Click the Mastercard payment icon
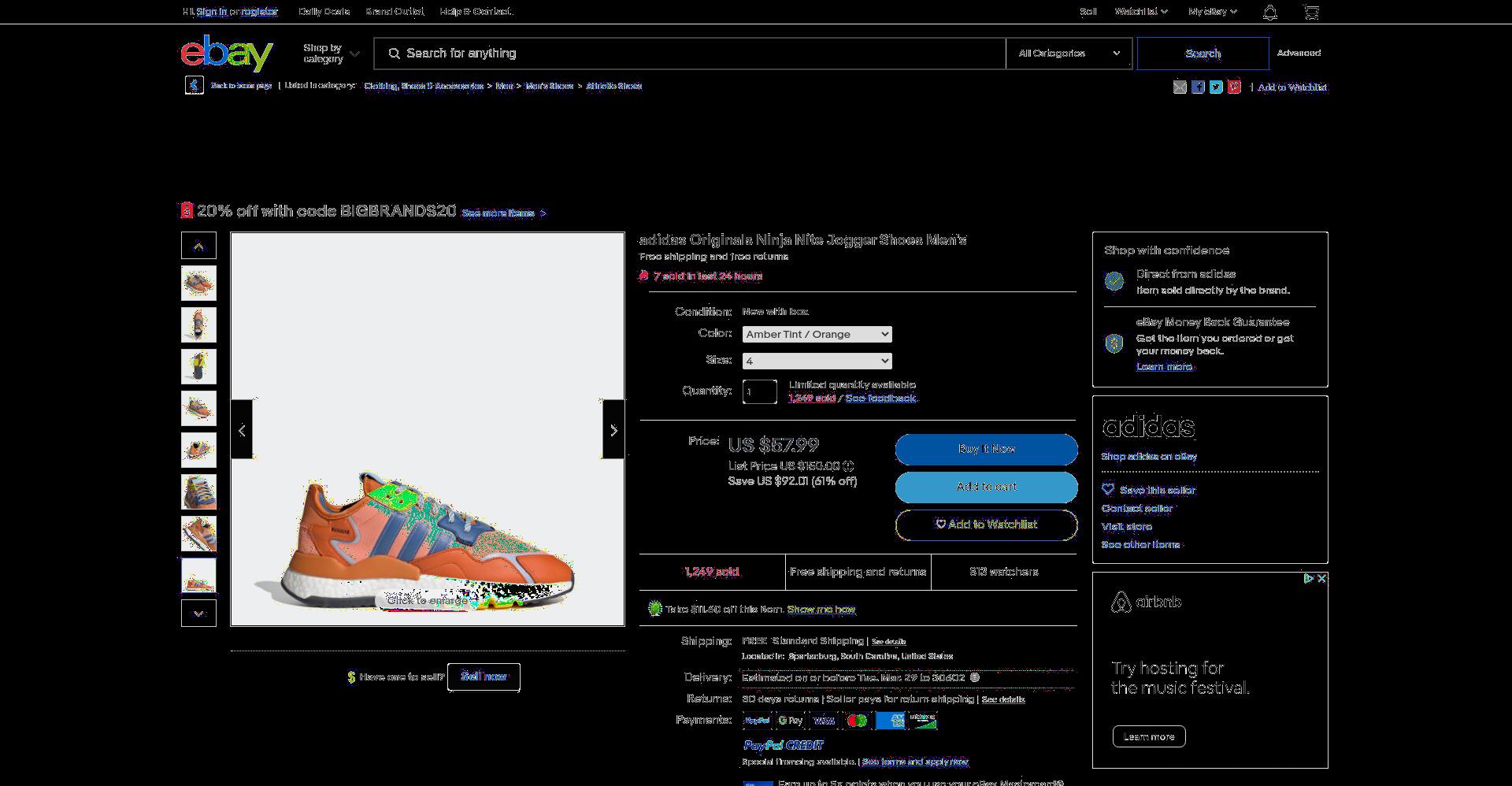 [x=857, y=721]
